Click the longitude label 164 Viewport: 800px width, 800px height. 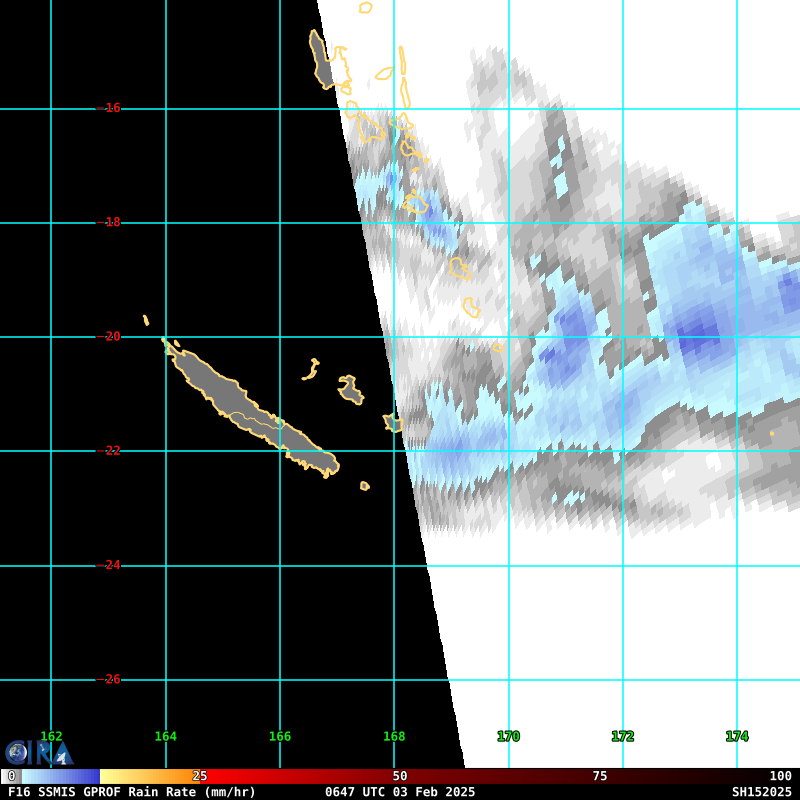165,736
